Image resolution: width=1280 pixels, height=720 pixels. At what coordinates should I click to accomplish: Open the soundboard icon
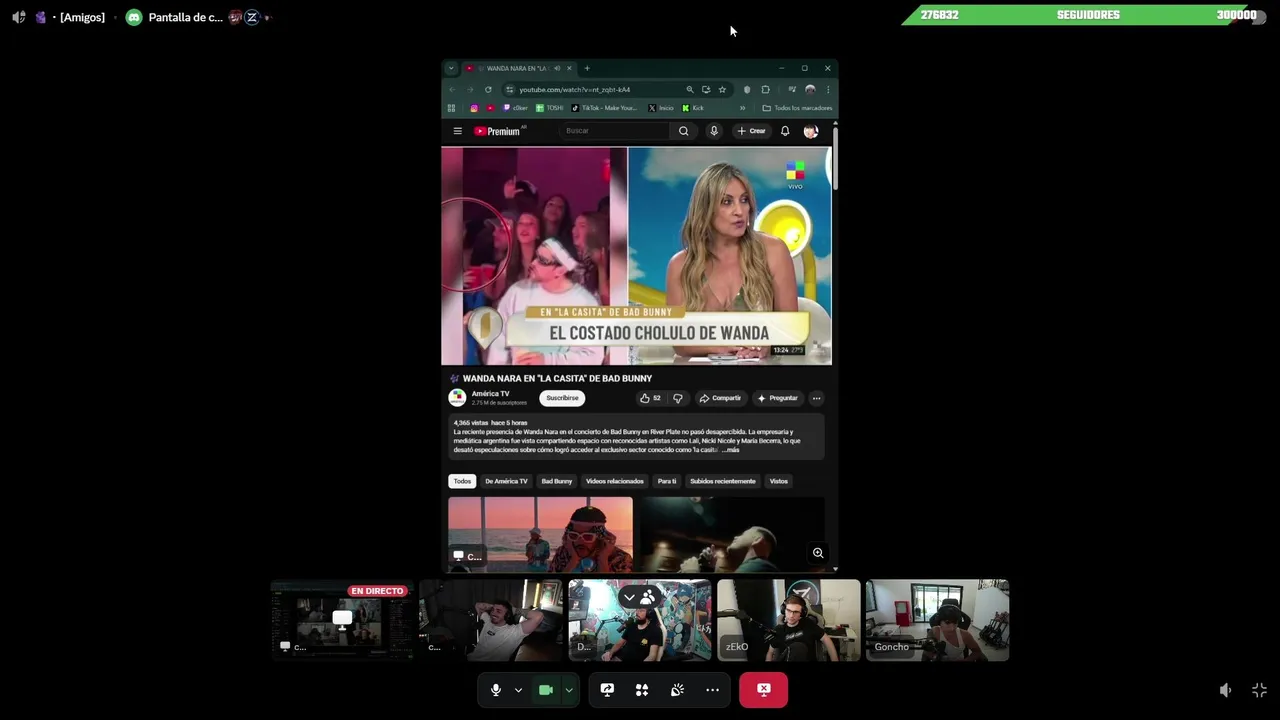[677, 690]
